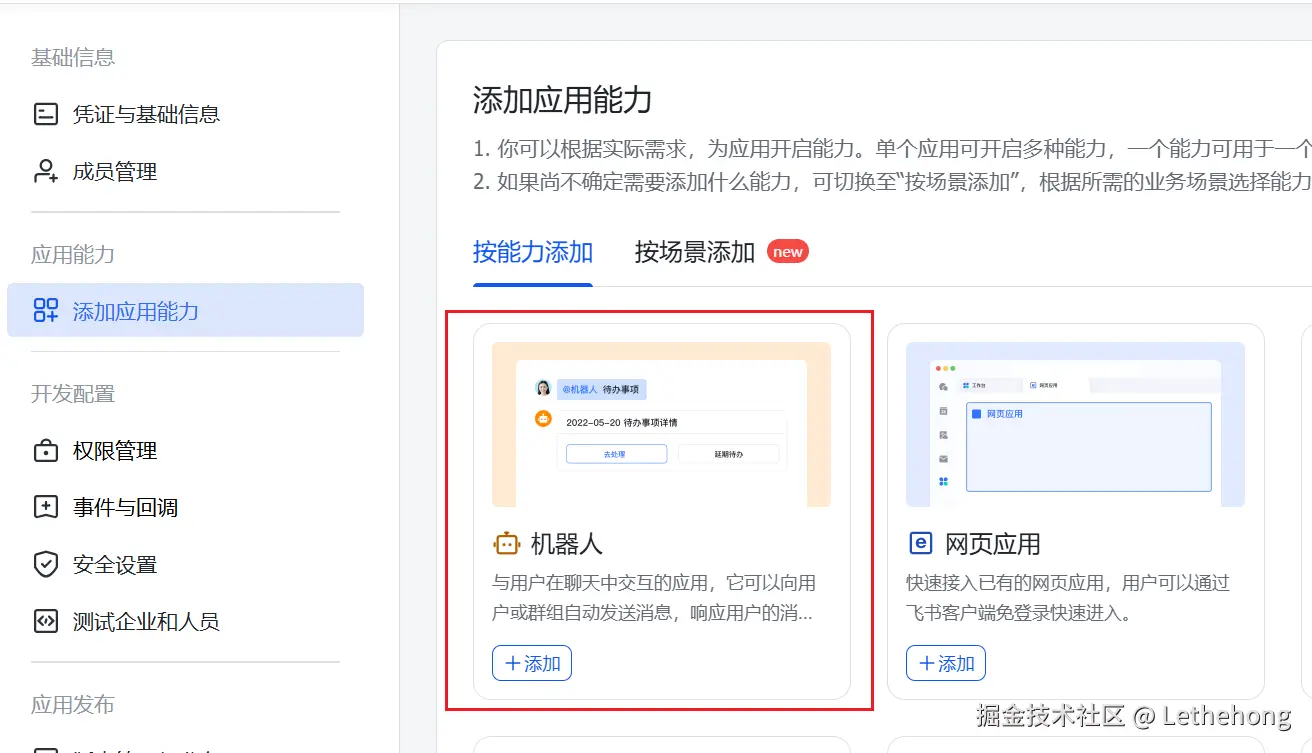Click the 成员管理 member icon
The height and width of the screenshot is (753, 1312).
[46, 171]
